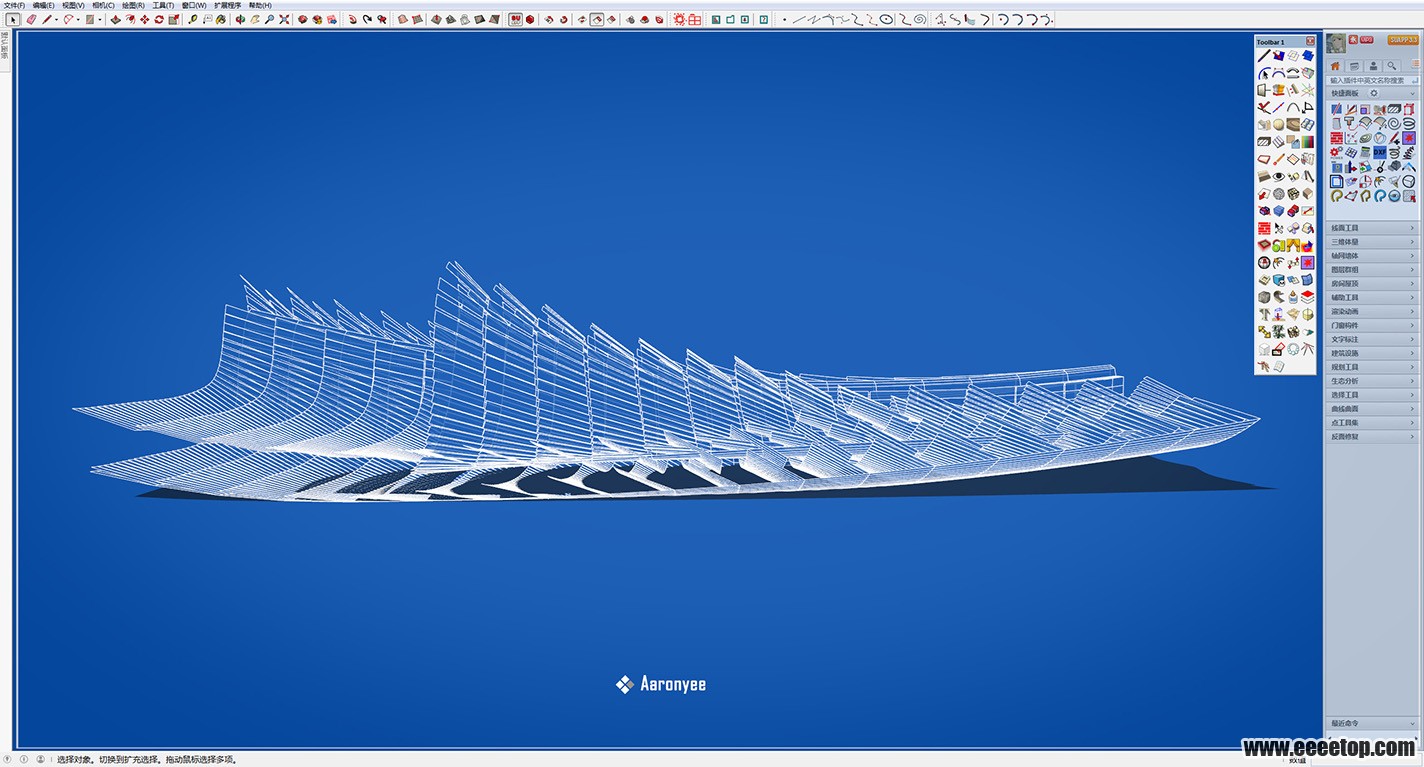This screenshot has width=1424, height=767.
Task: Open the 窗口(W) menu
Action: pyautogui.click(x=194, y=5)
